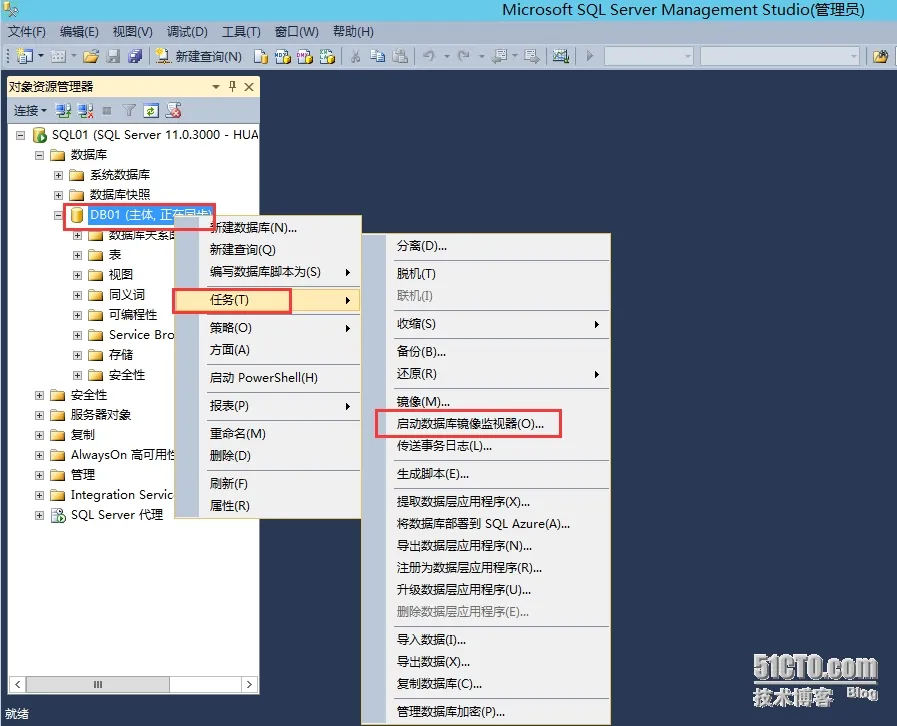
Task: Click the Save floppy disk icon
Action: click(x=113, y=56)
